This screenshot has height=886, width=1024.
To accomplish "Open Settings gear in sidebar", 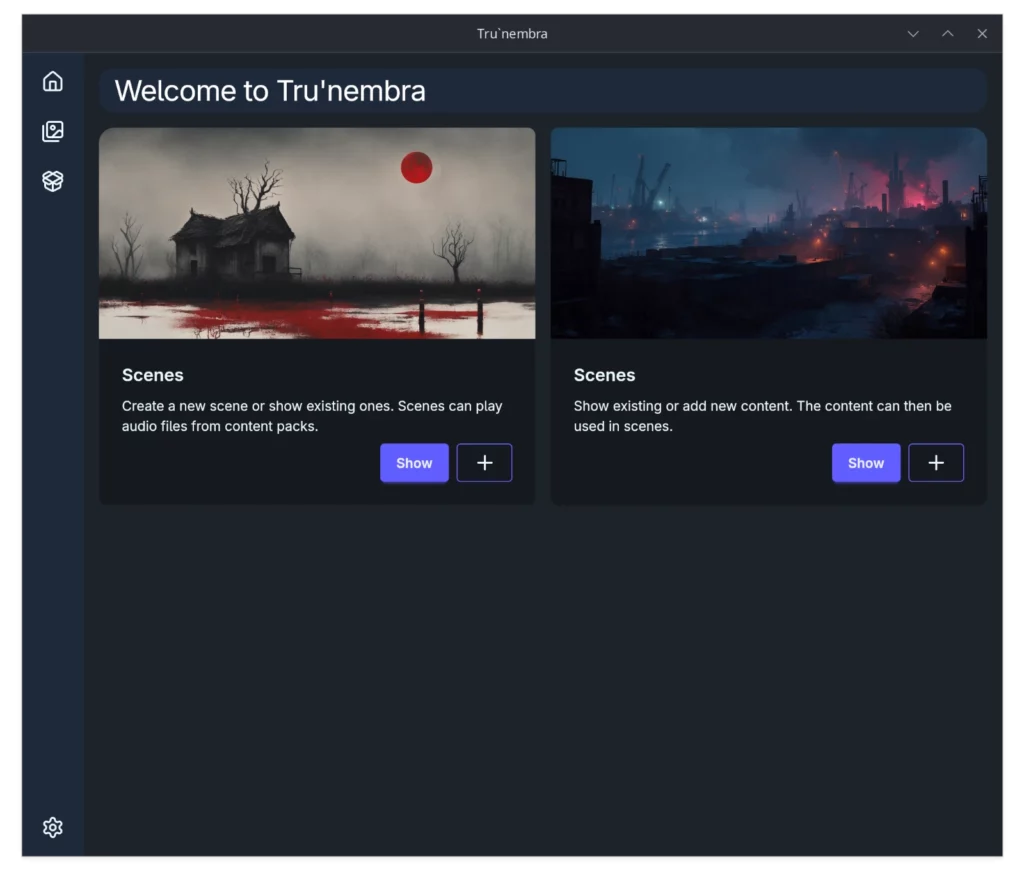I will pyautogui.click(x=53, y=827).
